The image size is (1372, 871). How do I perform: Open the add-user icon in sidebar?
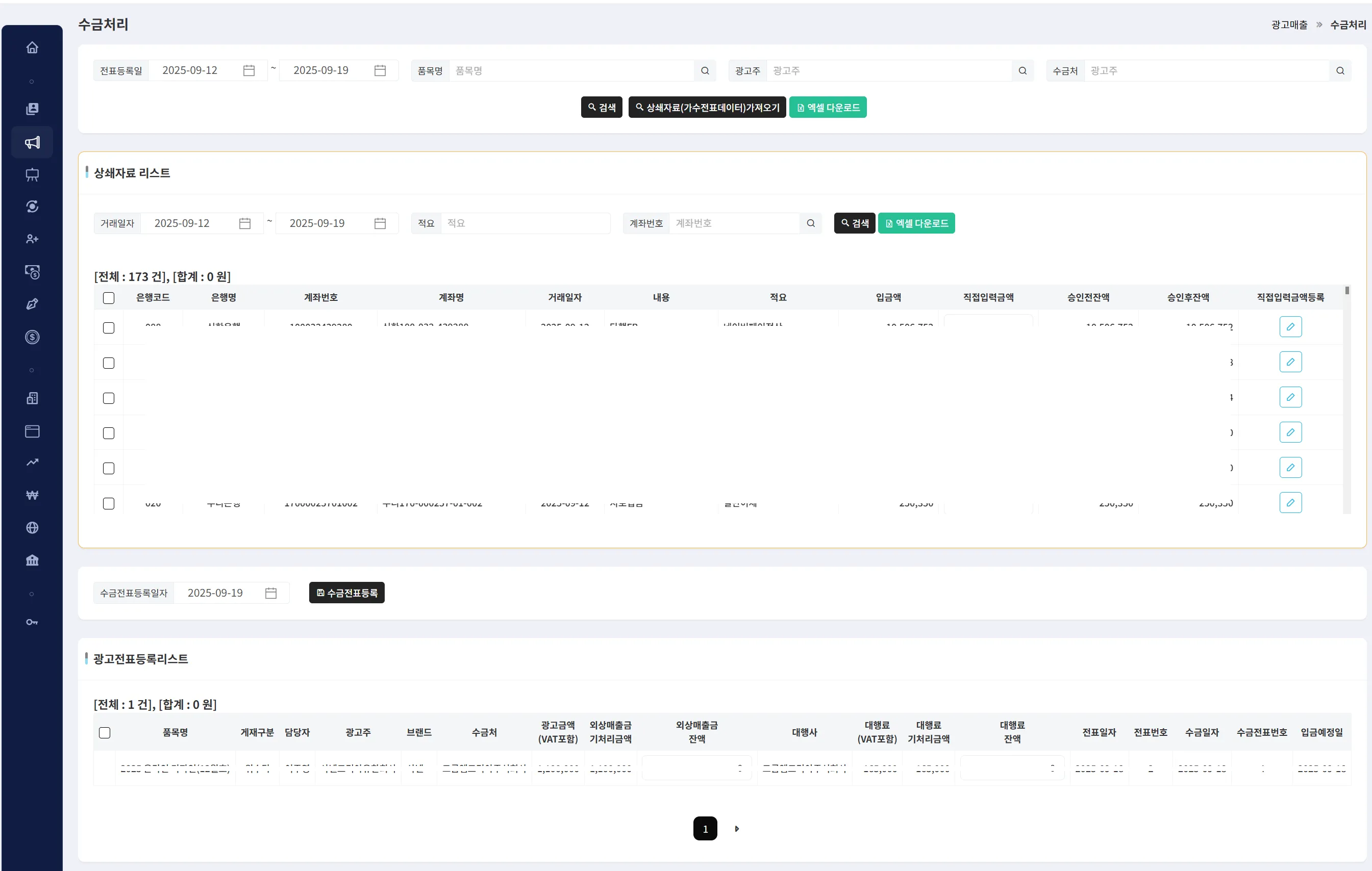click(32, 239)
